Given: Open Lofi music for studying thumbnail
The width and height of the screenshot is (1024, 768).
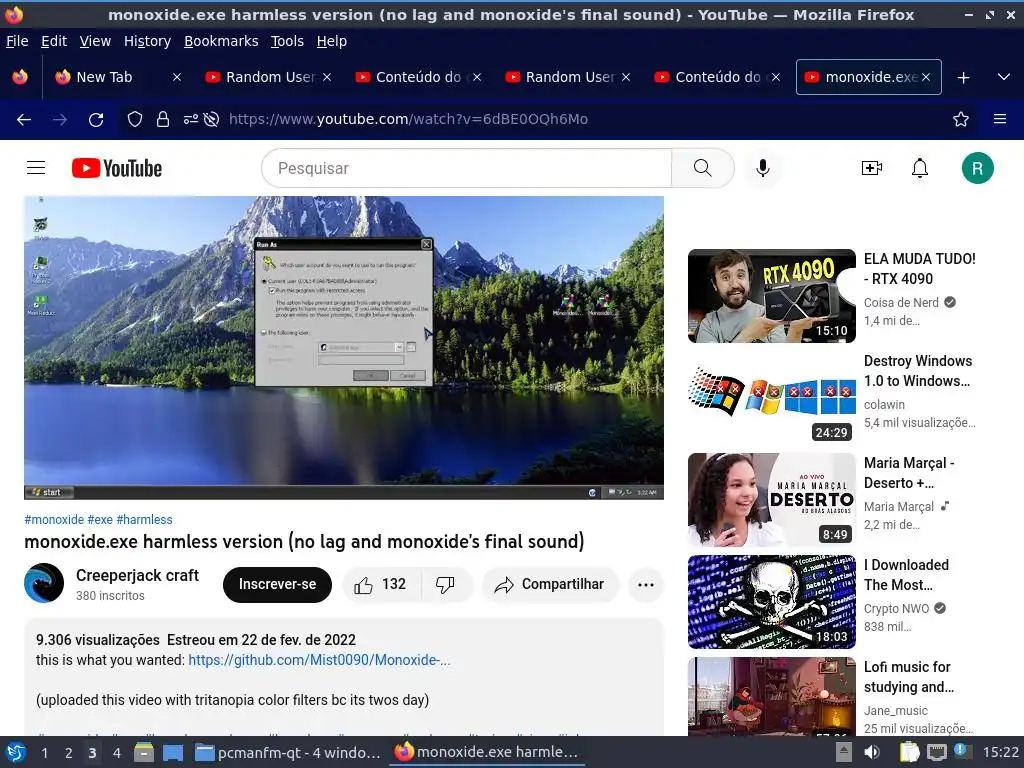Looking at the screenshot, I should pyautogui.click(x=771, y=696).
